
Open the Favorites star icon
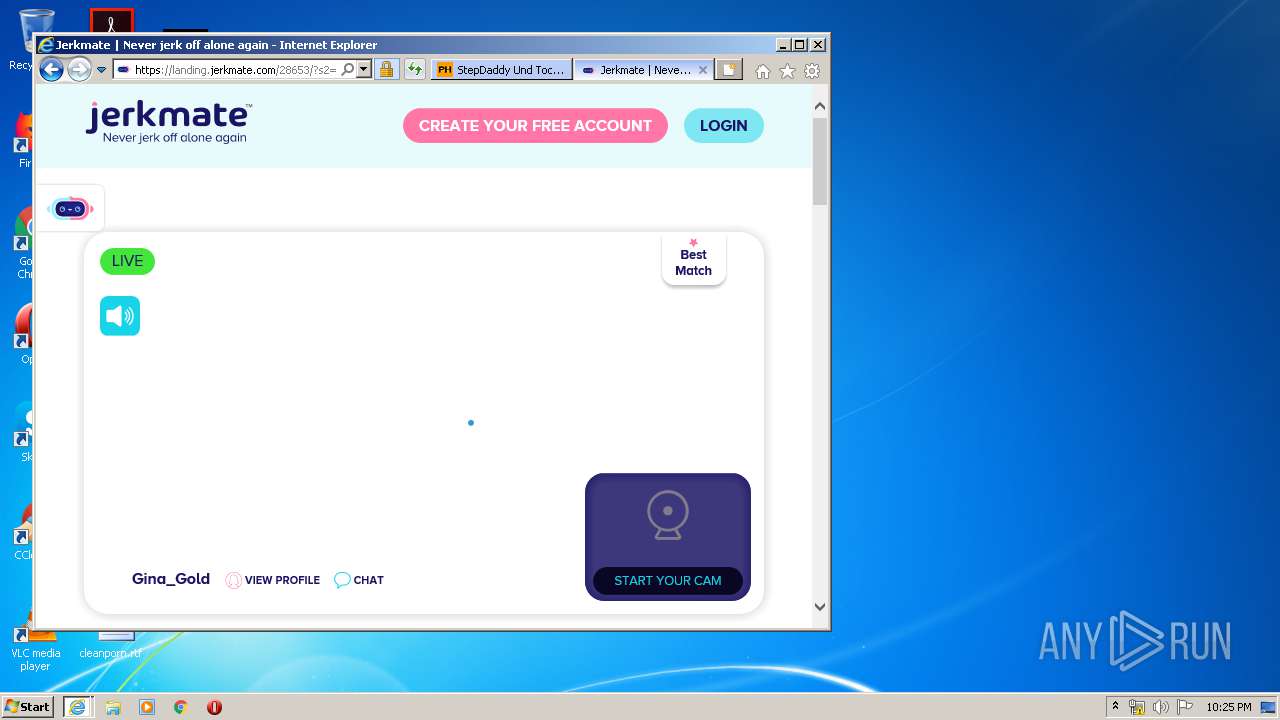click(x=788, y=71)
